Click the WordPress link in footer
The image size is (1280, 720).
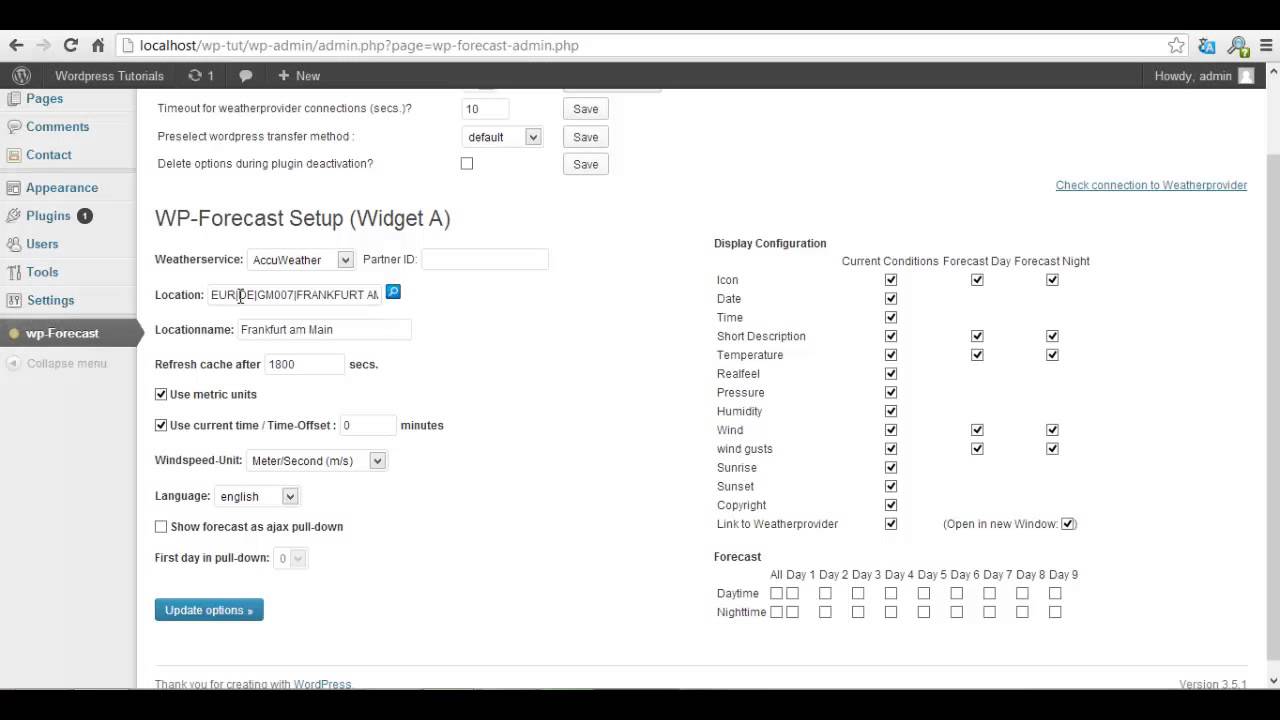[x=322, y=684]
